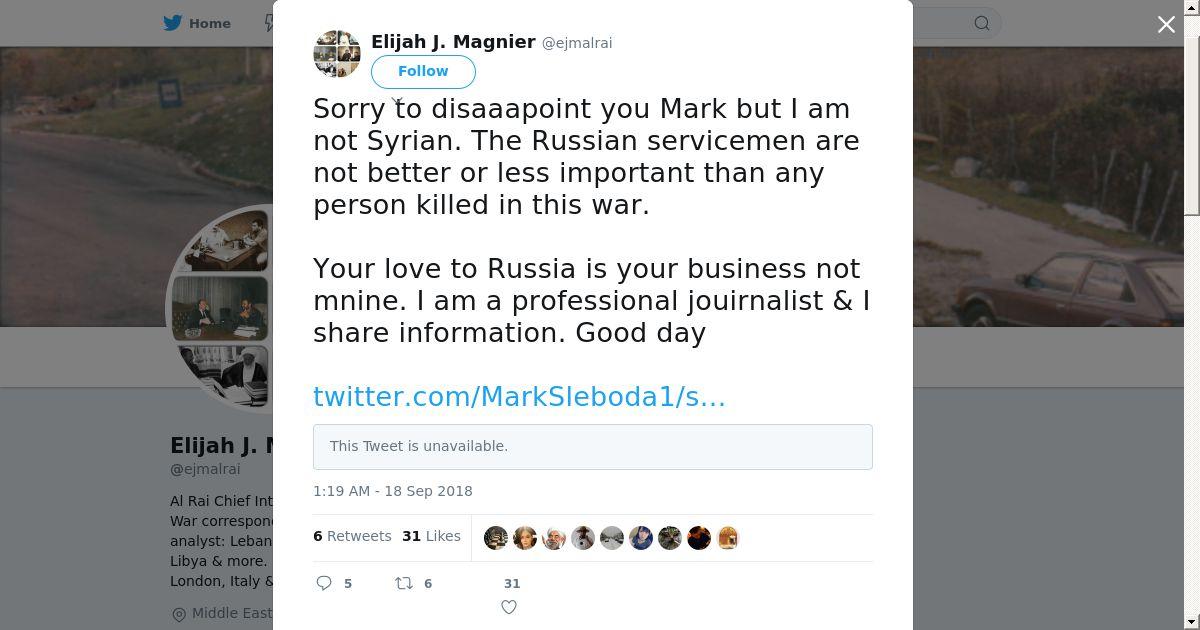Screen dimensions: 1200x630
Task: Open the twitter.com/MarkSleboda1 link
Action: tap(519, 396)
